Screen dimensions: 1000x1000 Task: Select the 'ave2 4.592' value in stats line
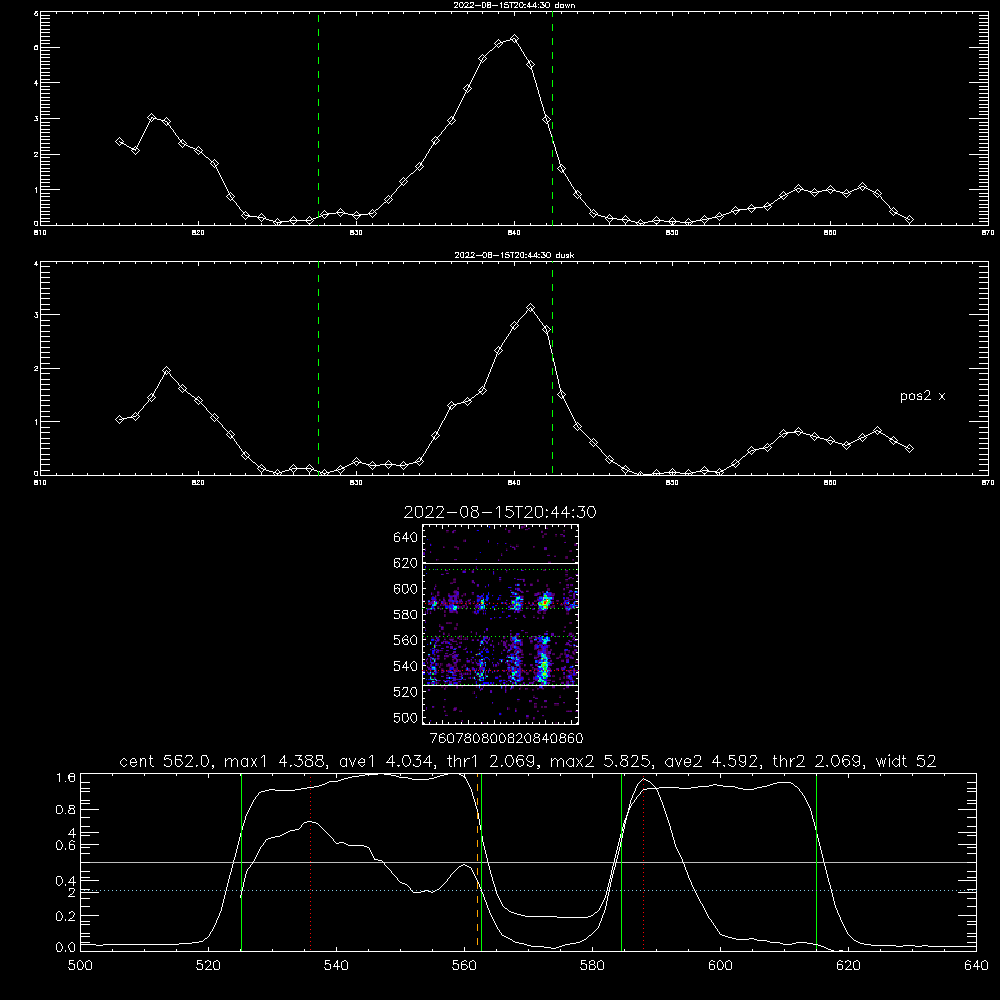pos(711,761)
